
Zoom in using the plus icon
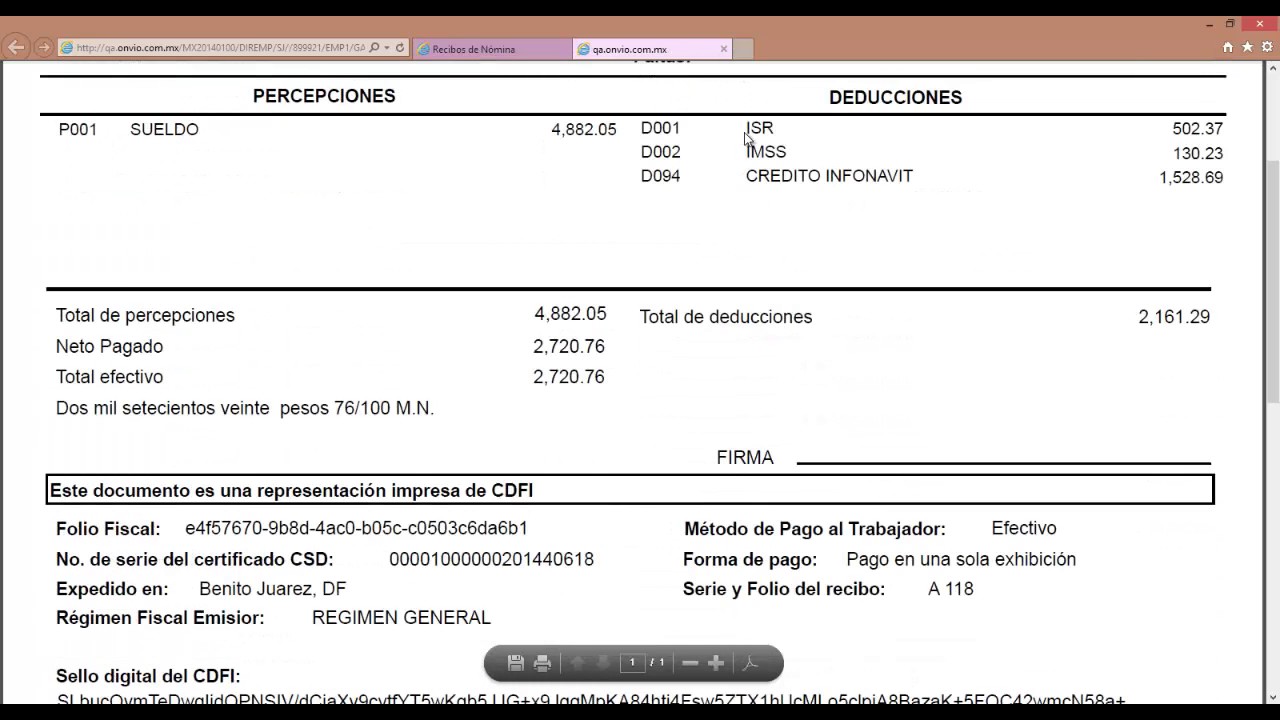(x=716, y=663)
